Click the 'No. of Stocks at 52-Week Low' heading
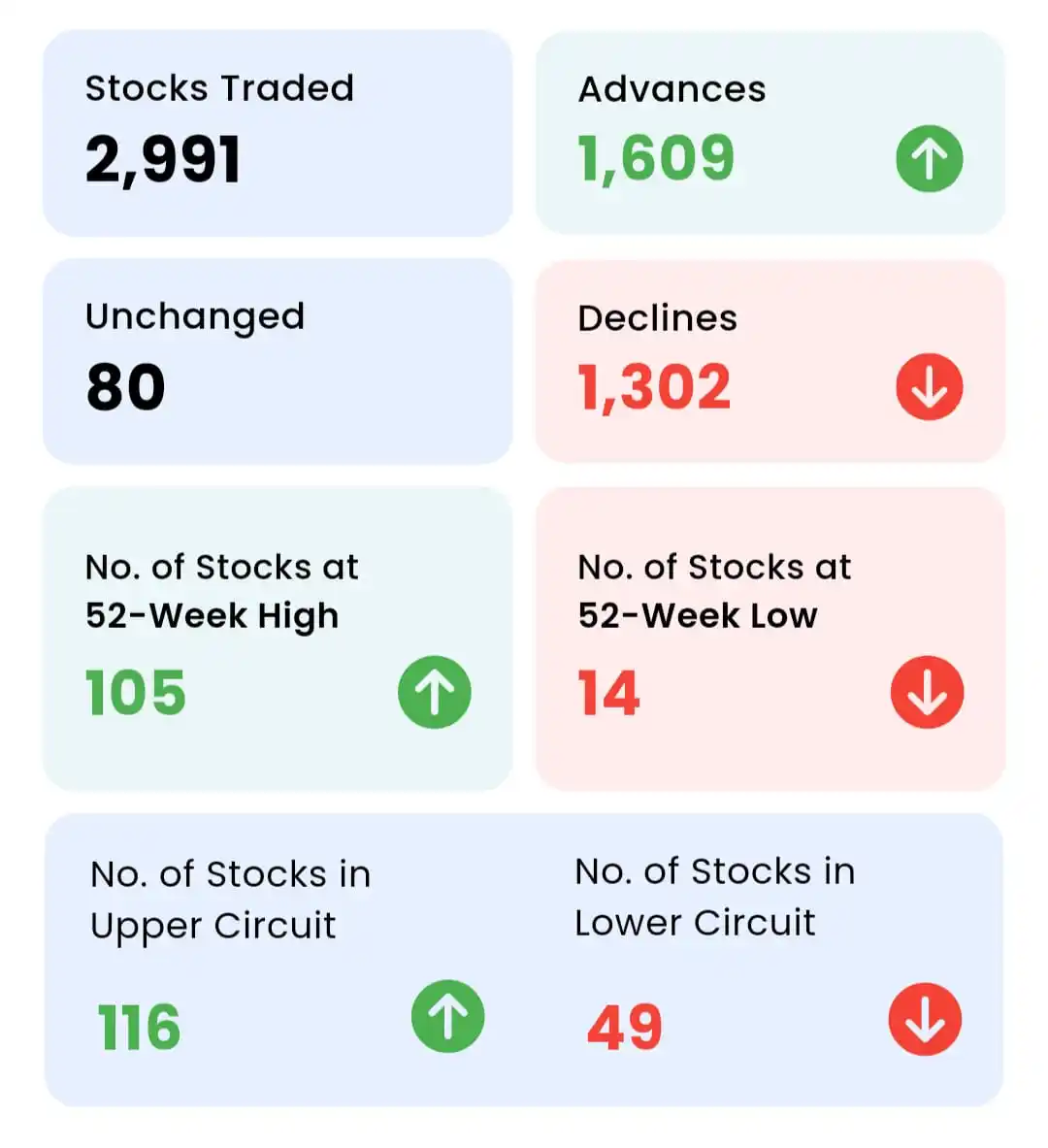1048x1148 pixels. (714, 592)
